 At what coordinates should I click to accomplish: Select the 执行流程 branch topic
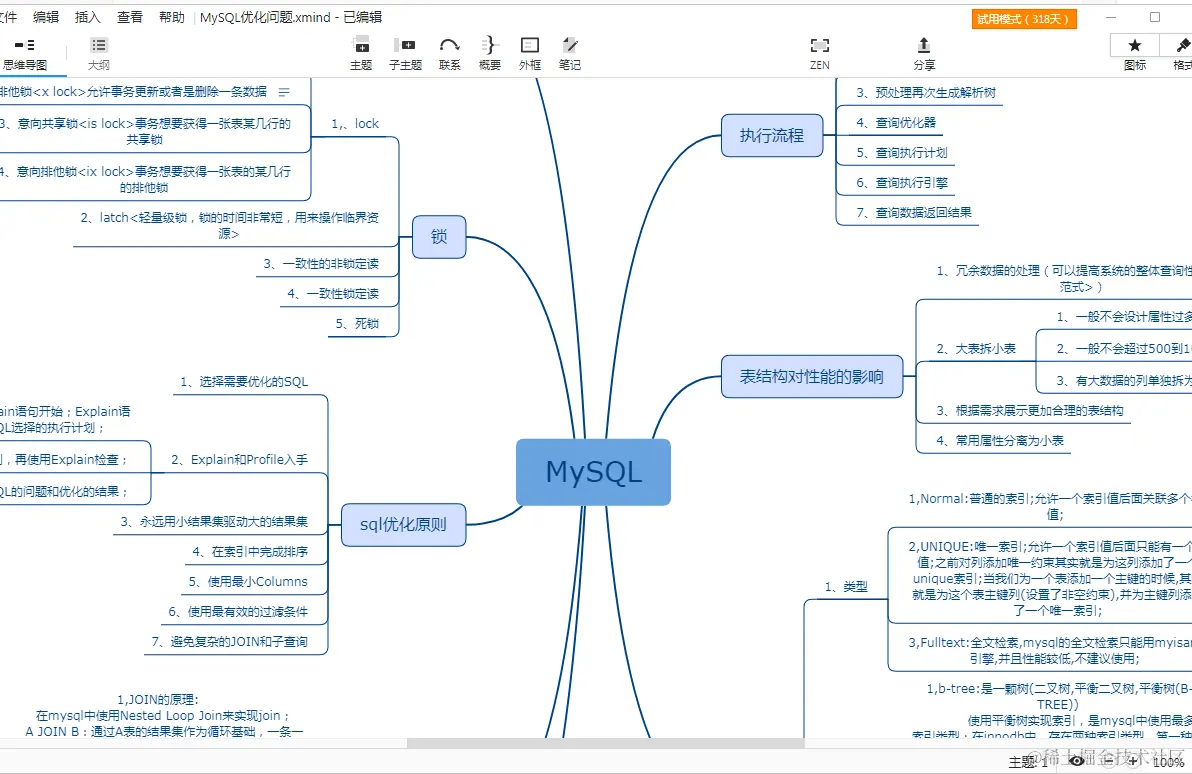[x=771, y=135]
